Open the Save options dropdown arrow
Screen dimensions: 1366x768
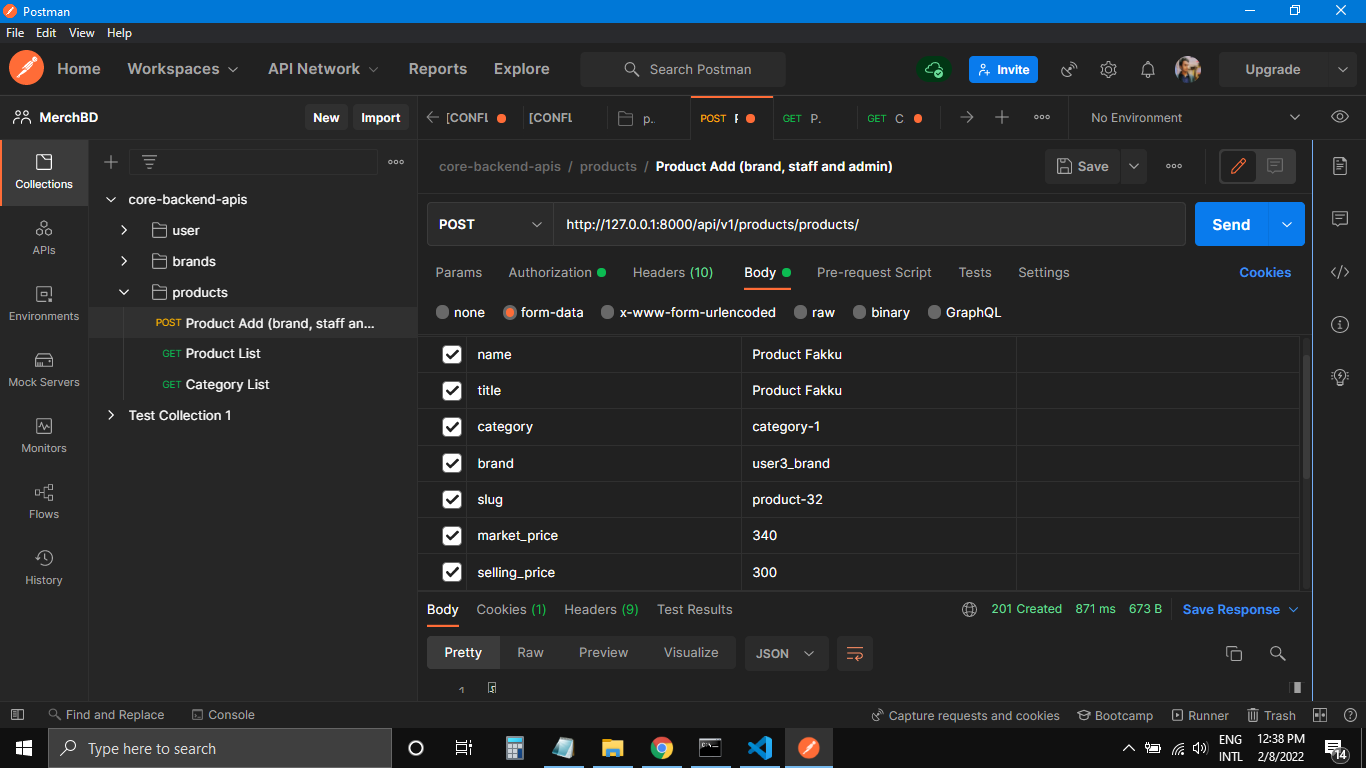coord(1134,166)
